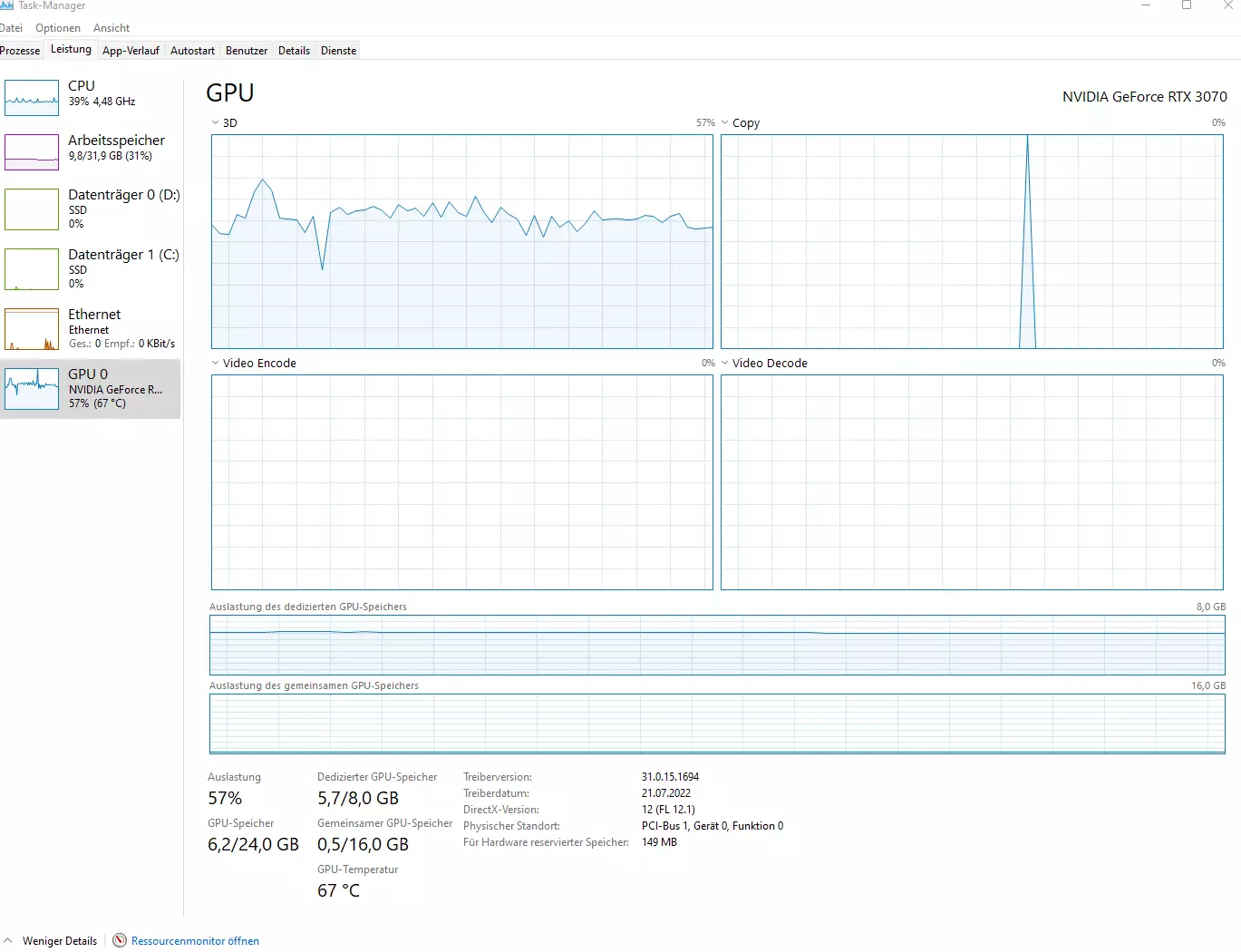Switch to the Prozesse tab
1241x952 pixels.
(x=20, y=51)
